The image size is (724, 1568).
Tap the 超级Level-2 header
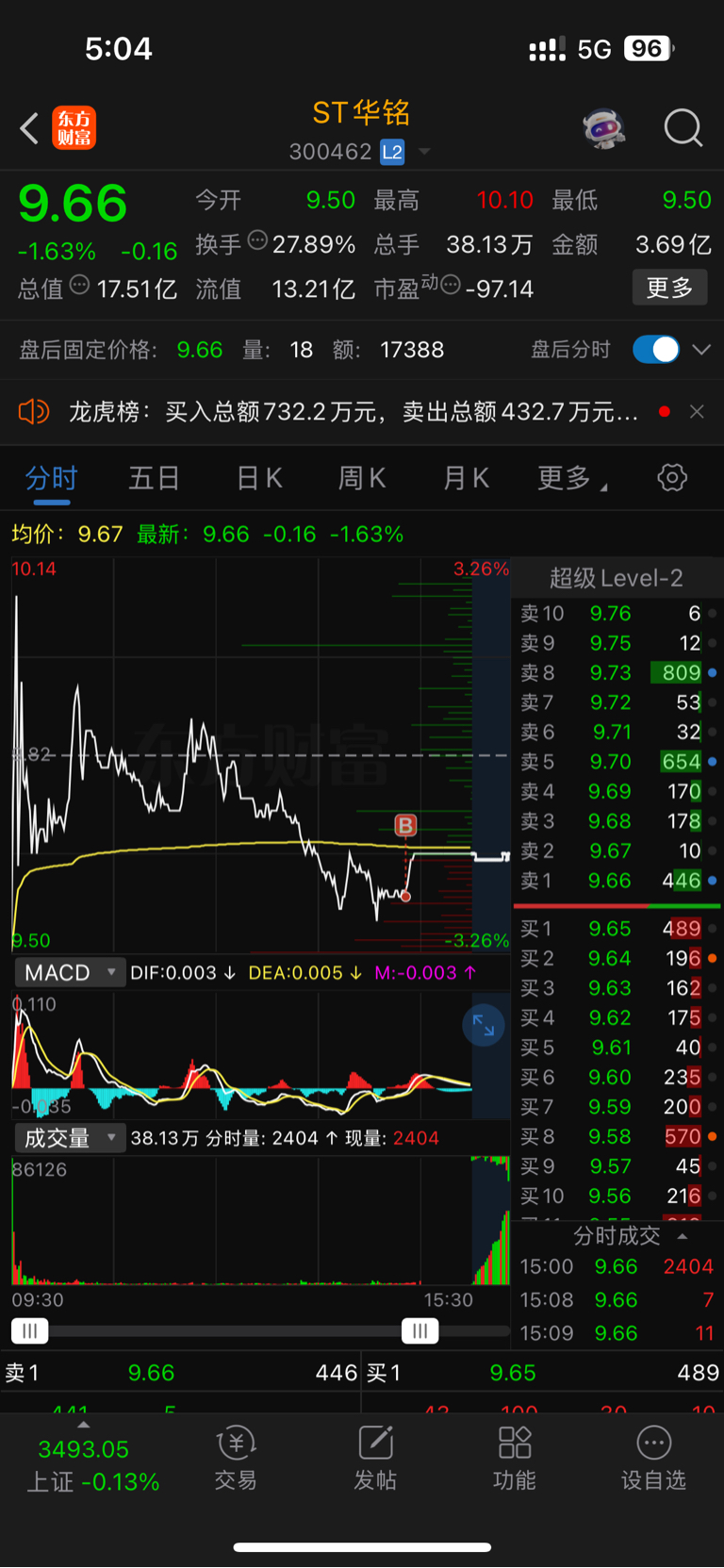click(617, 578)
